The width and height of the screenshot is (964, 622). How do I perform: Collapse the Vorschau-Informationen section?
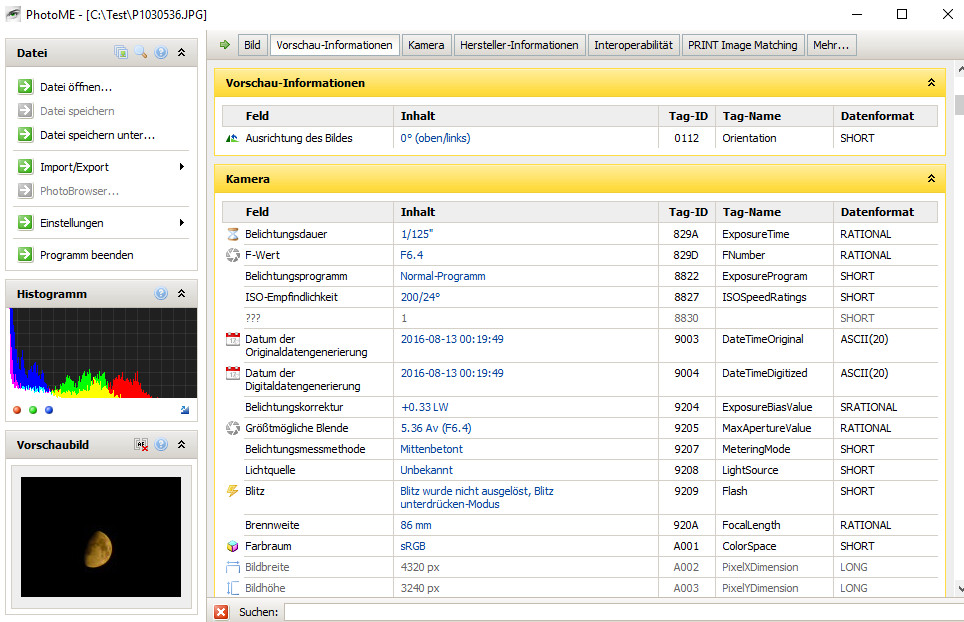click(x=931, y=83)
